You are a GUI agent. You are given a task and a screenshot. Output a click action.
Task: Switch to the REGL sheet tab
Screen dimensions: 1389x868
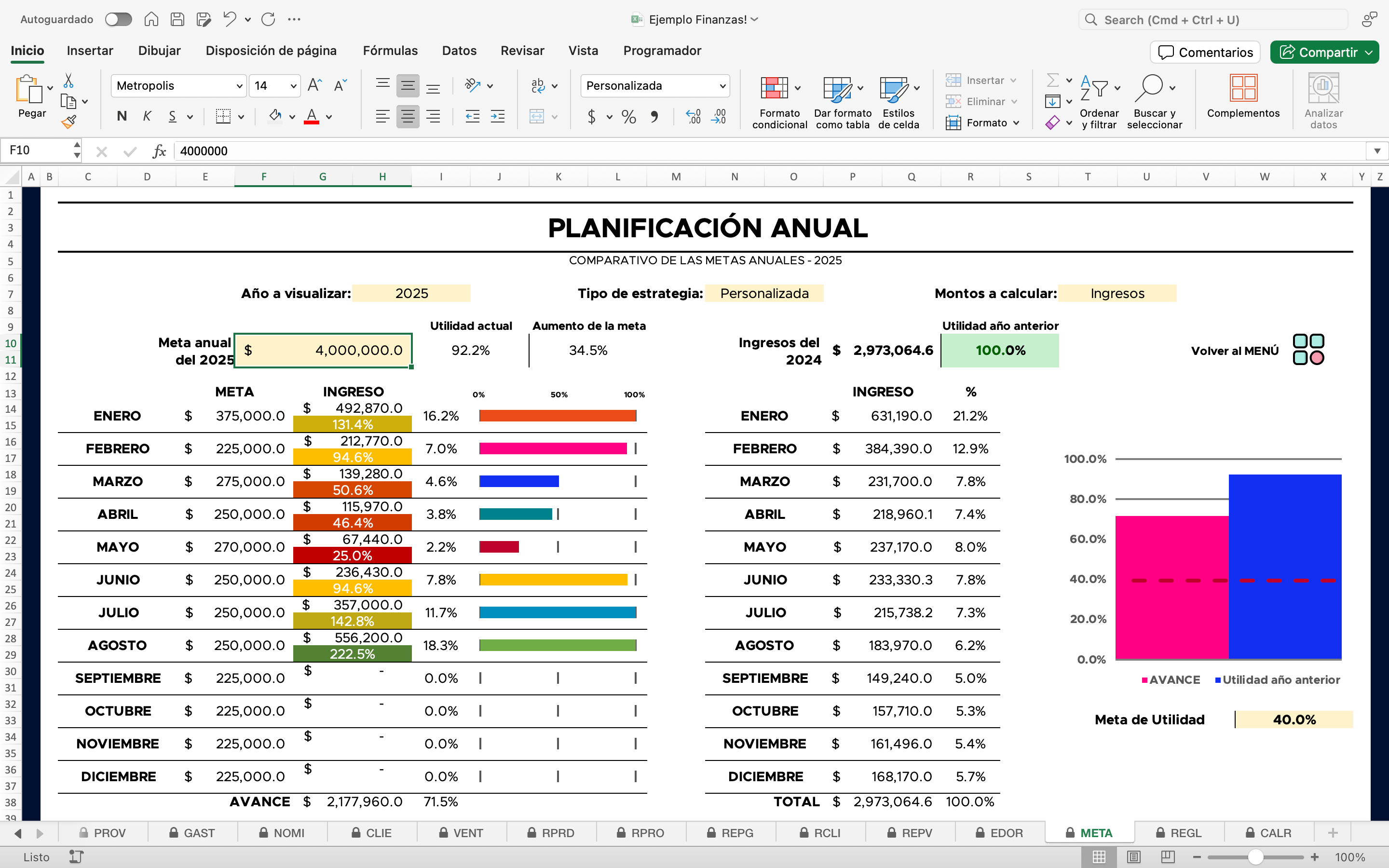click(1179, 833)
